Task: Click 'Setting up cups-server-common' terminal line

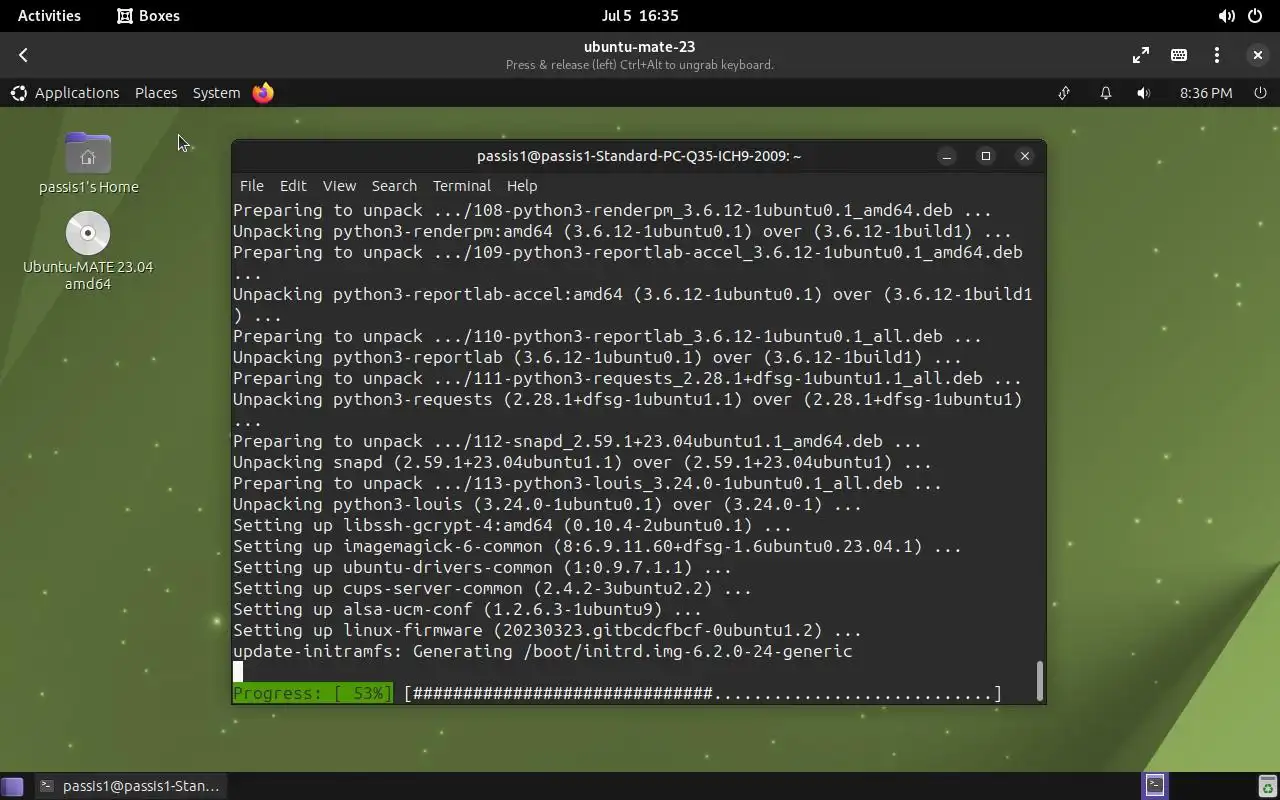Action: click(492, 588)
